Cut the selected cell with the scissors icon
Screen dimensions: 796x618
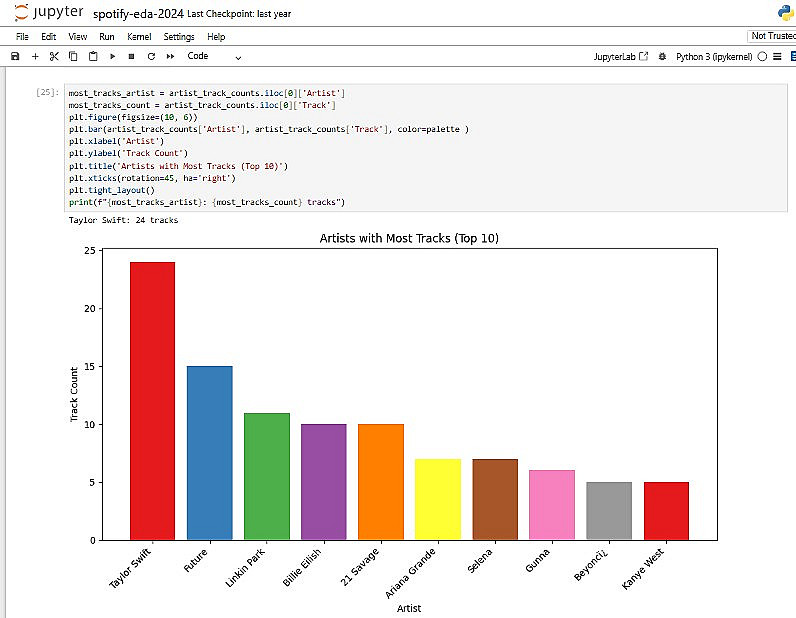pyautogui.click(x=54, y=56)
